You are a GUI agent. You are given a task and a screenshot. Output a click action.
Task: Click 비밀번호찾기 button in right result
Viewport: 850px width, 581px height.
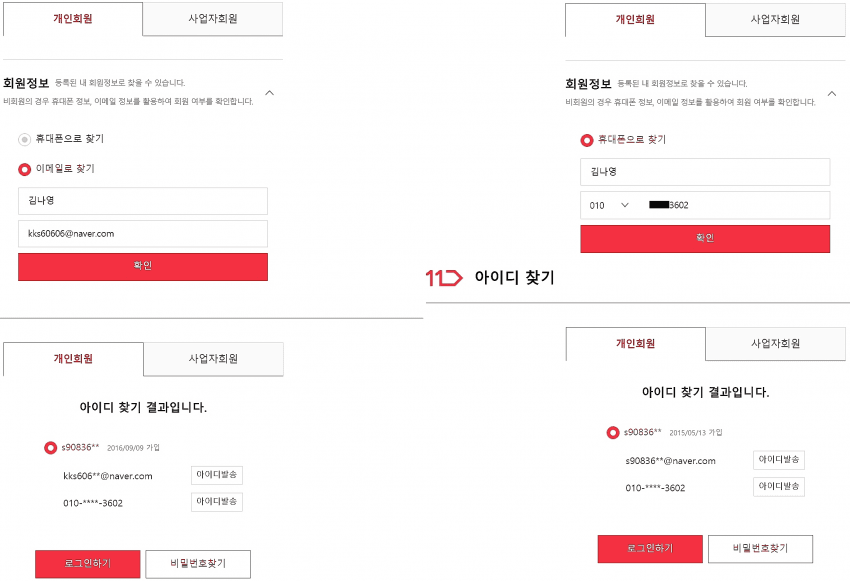click(x=760, y=548)
